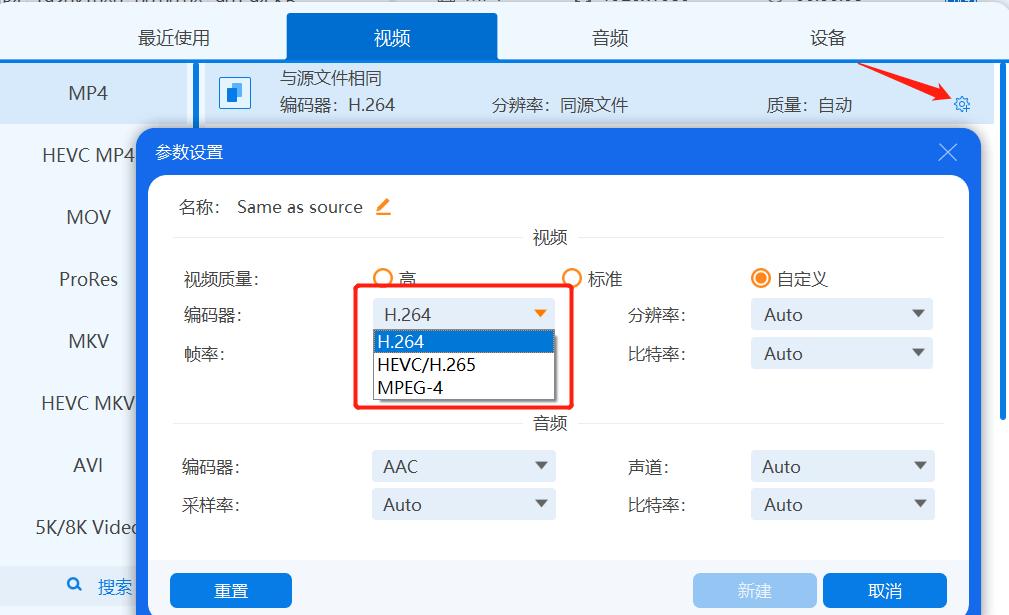This screenshot has width=1009, height=615.
Task: Open parameter settings via the gear icon
Action: click(960, 102)
